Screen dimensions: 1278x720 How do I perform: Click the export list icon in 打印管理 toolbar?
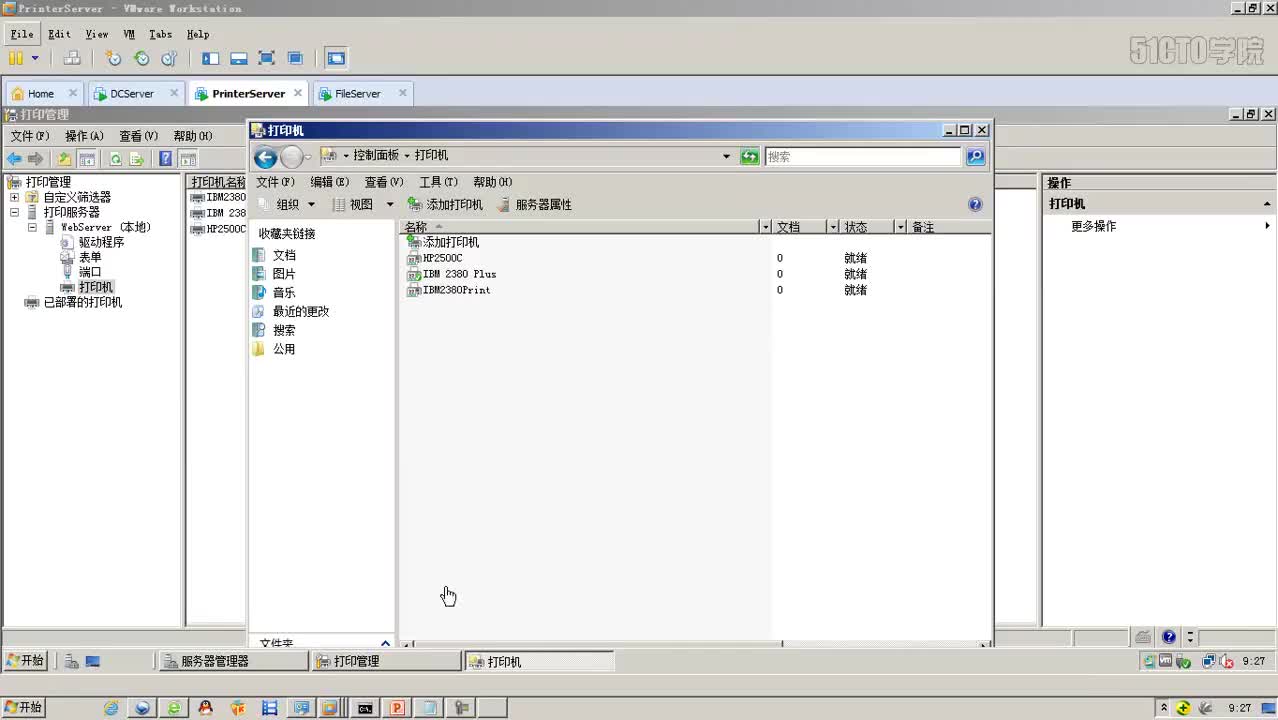coord(137,159)
